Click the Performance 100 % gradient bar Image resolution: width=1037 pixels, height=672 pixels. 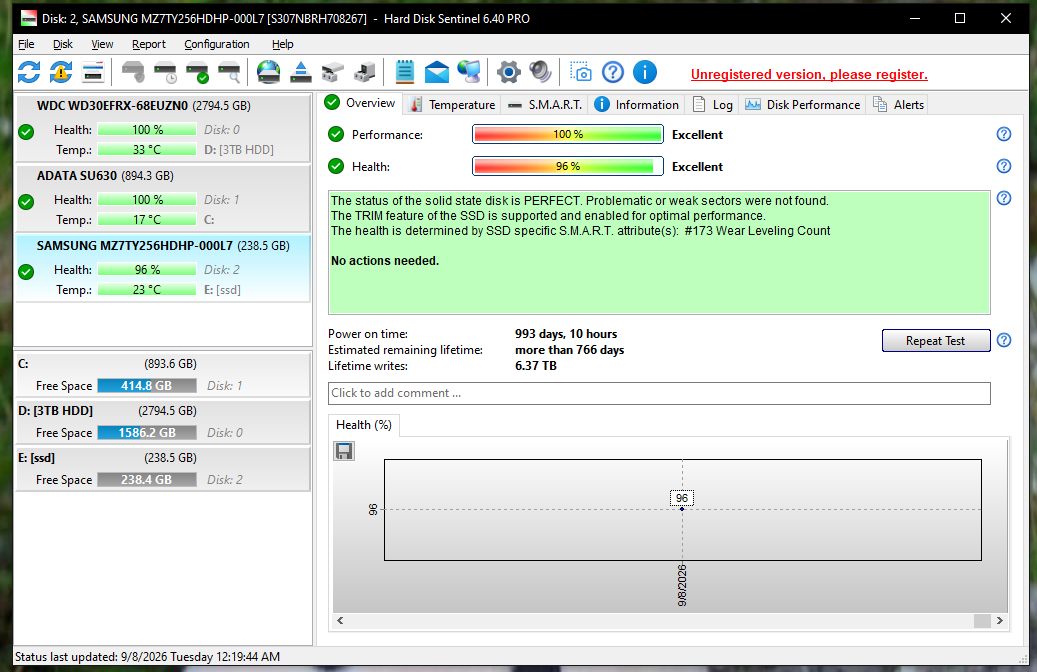(x=567, y=134)
